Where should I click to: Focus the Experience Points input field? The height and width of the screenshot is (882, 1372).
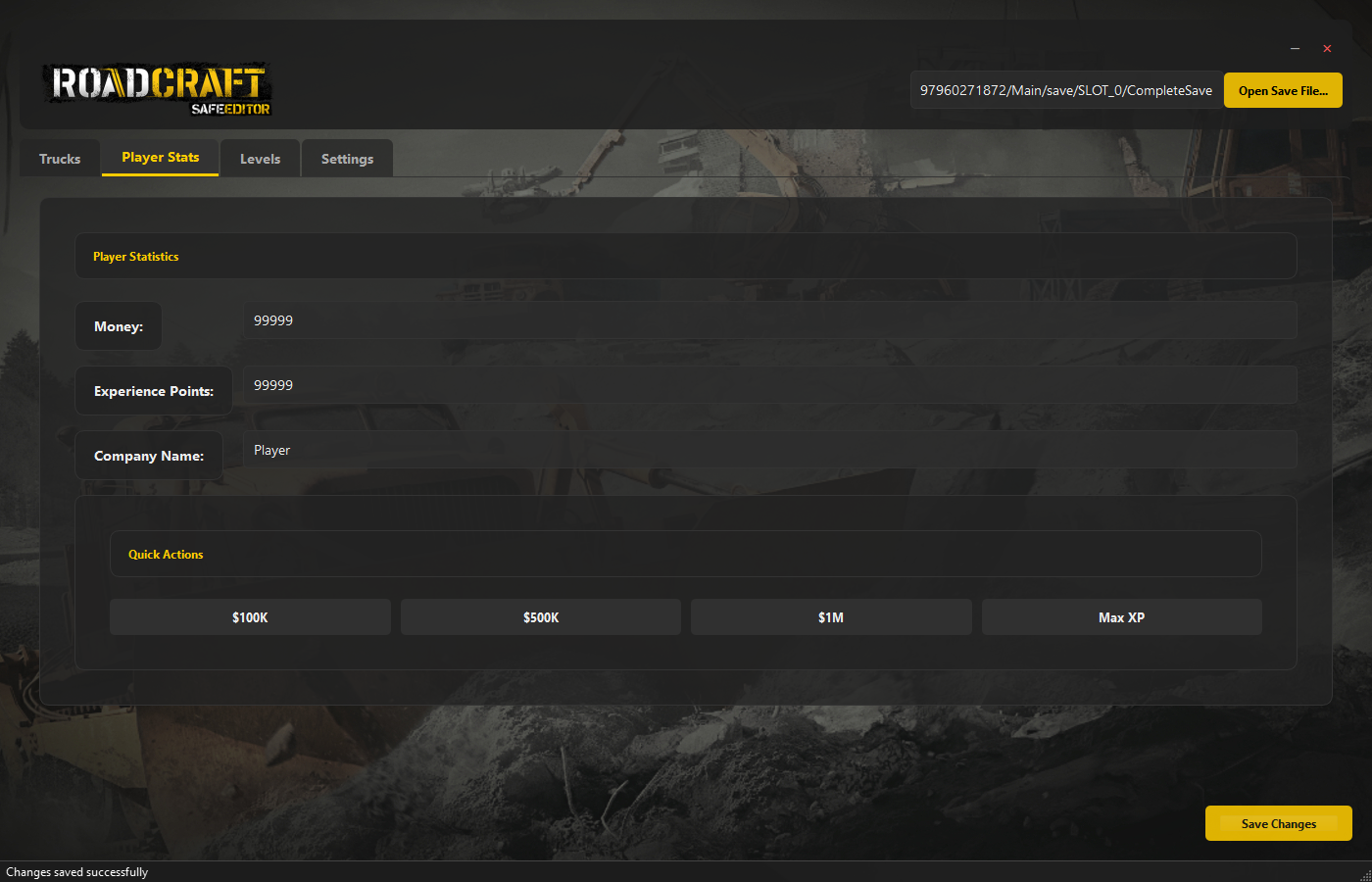tap(770, 385)
